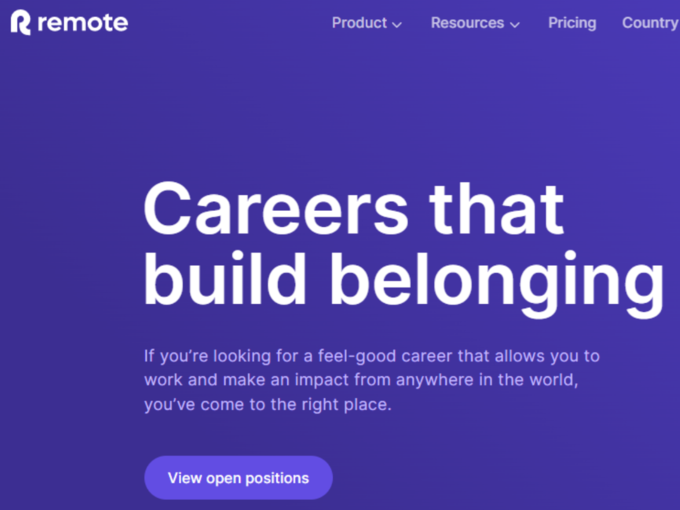Screen dimensions: 680x510
Task: Click the word Careers in headline
Action: tap(276, 209)
